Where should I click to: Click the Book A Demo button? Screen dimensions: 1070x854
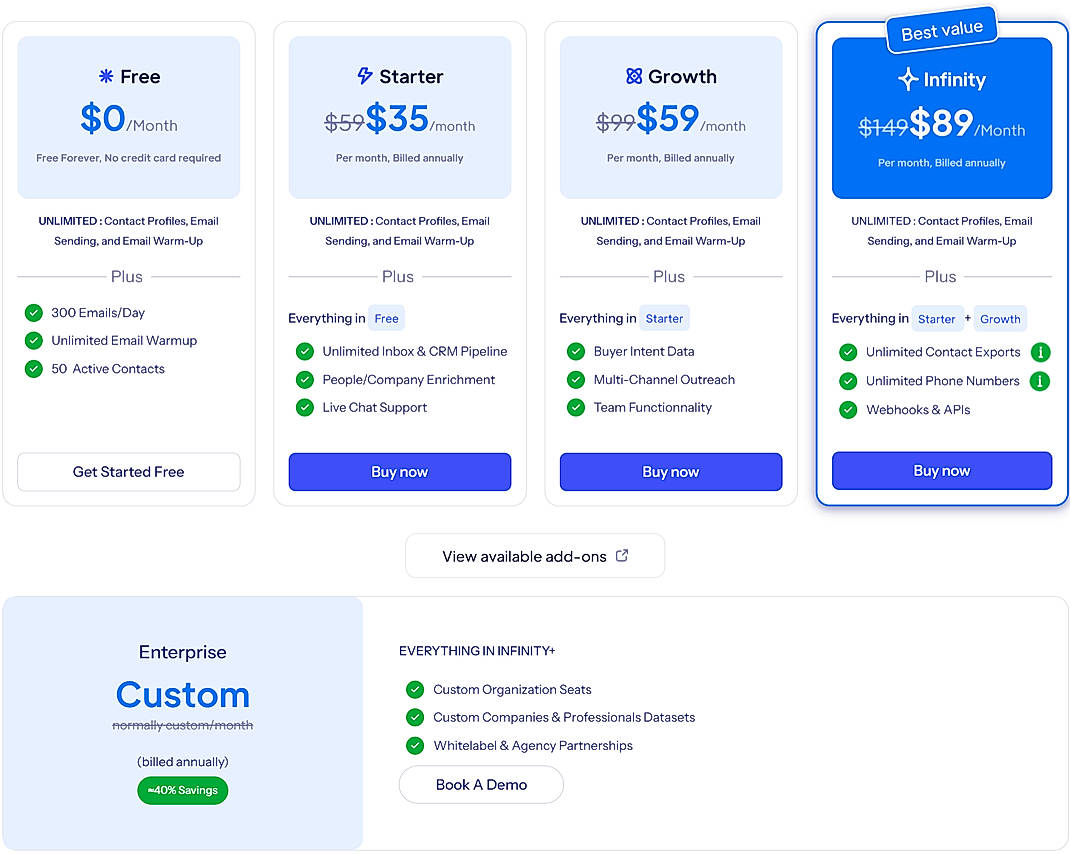click(x=481, y=784)
